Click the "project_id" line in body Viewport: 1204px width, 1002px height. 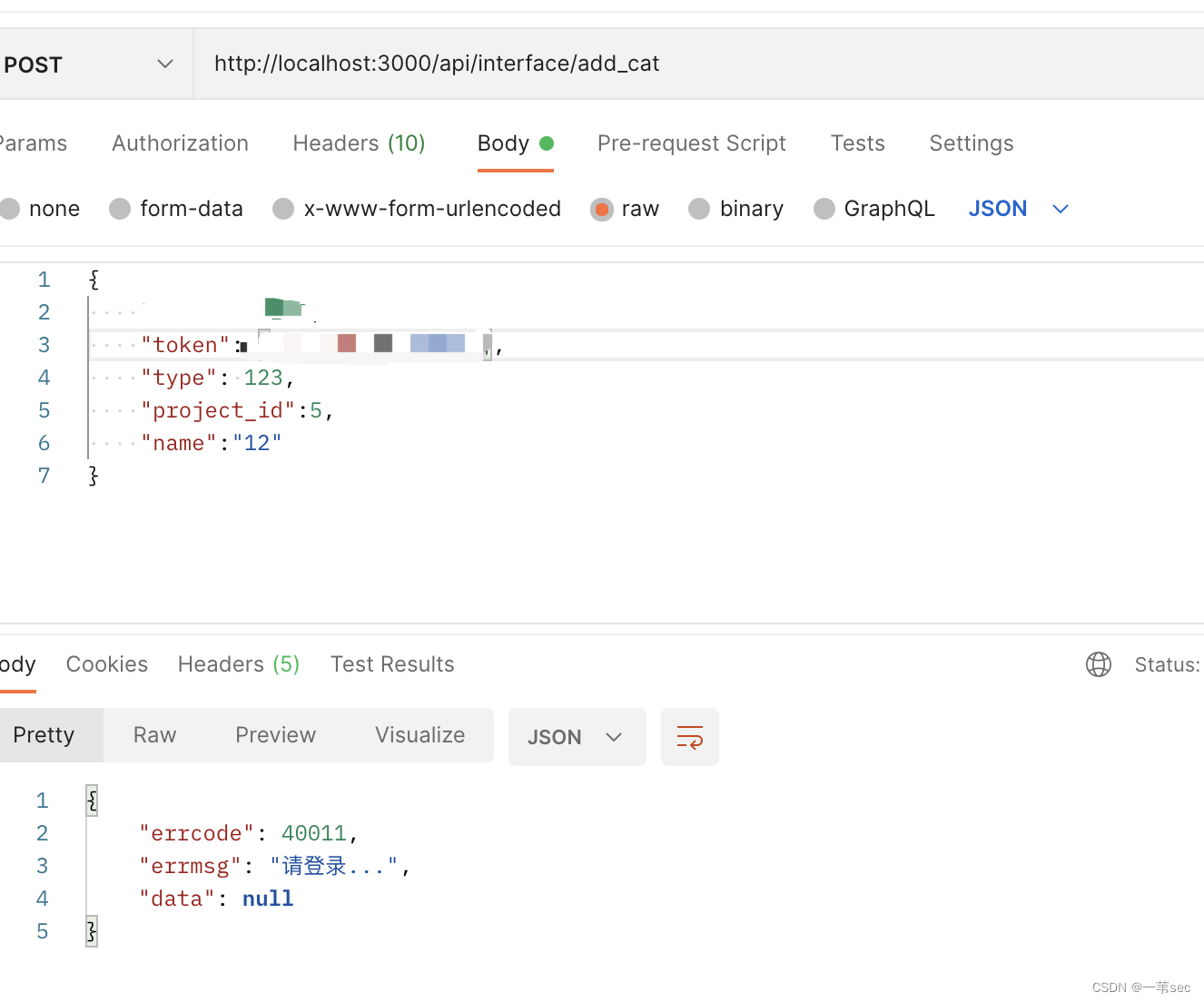pyautogui.click(x=238, y=410)
